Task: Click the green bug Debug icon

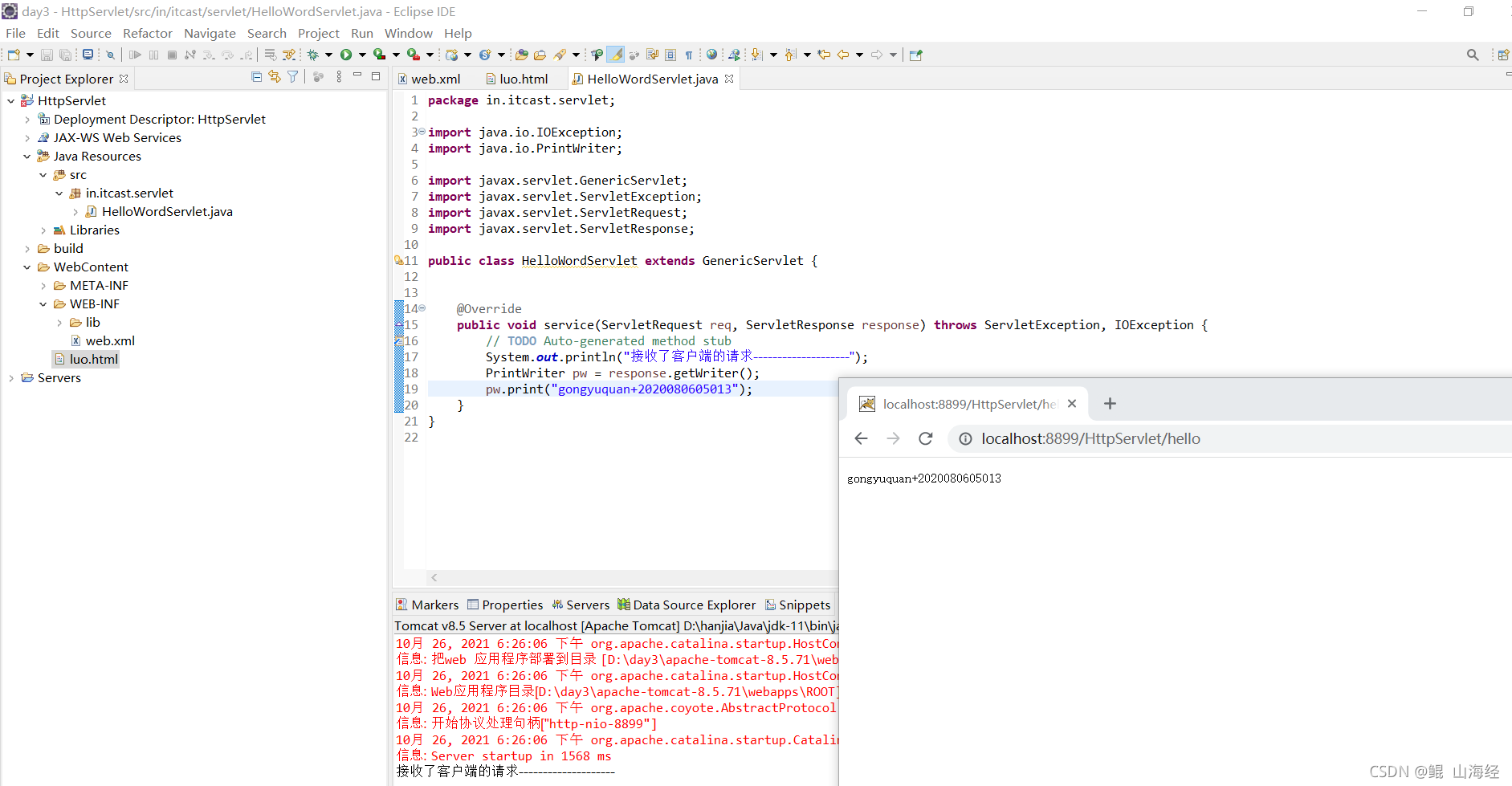Action: pos(313,55)
